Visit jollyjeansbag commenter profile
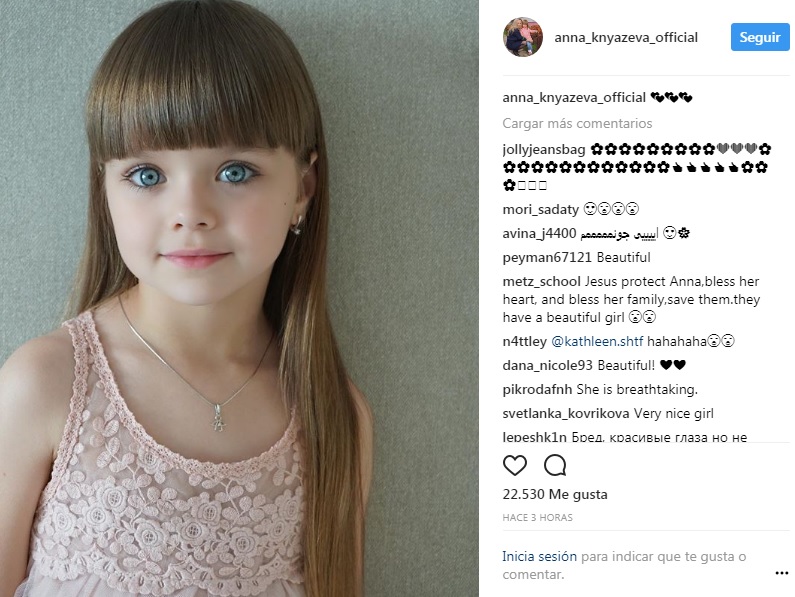The image size is (795, 597). 544,150
